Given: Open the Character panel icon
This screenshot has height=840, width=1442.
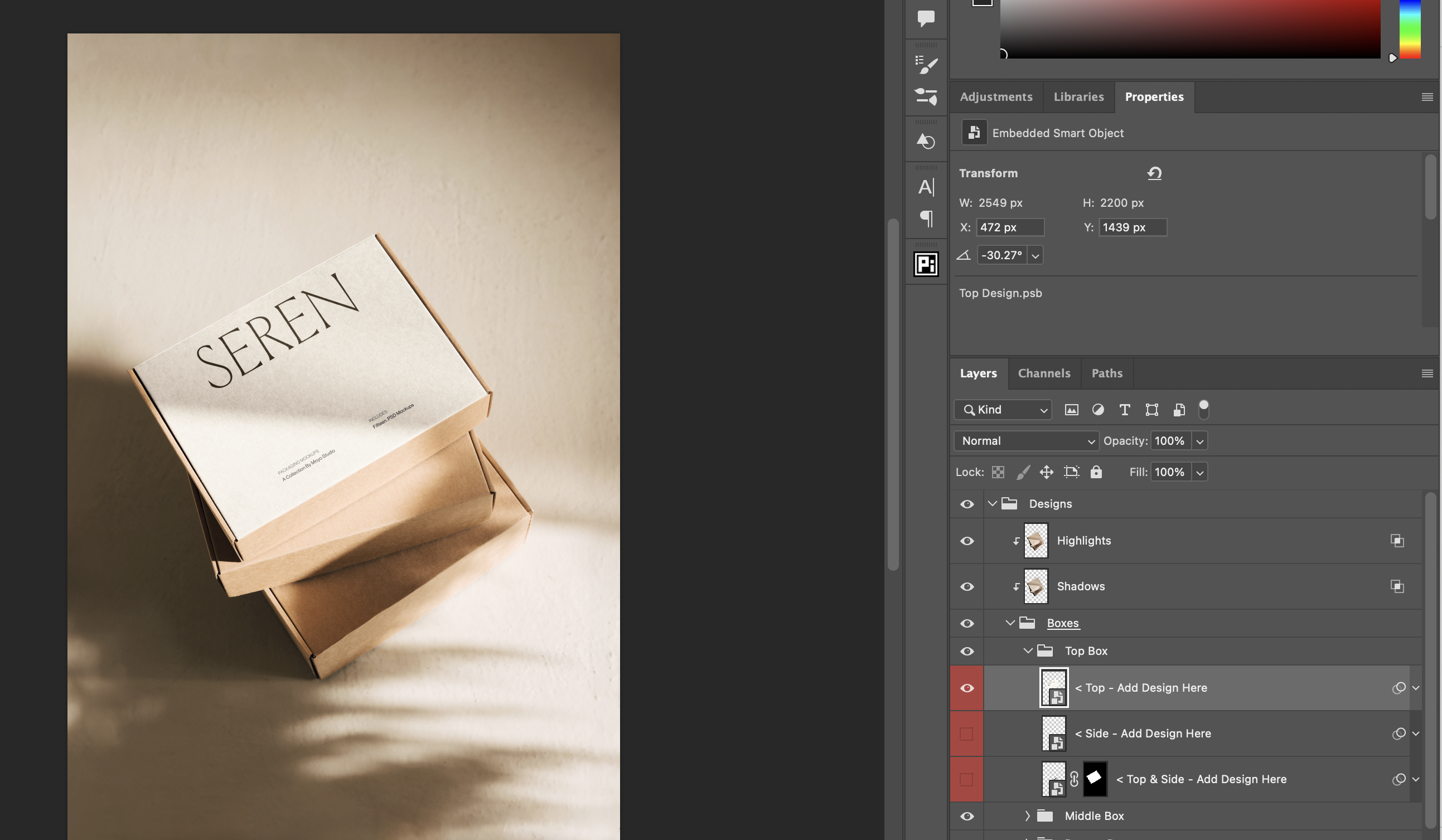Looking at the screenshot, I should click(926, 187).
